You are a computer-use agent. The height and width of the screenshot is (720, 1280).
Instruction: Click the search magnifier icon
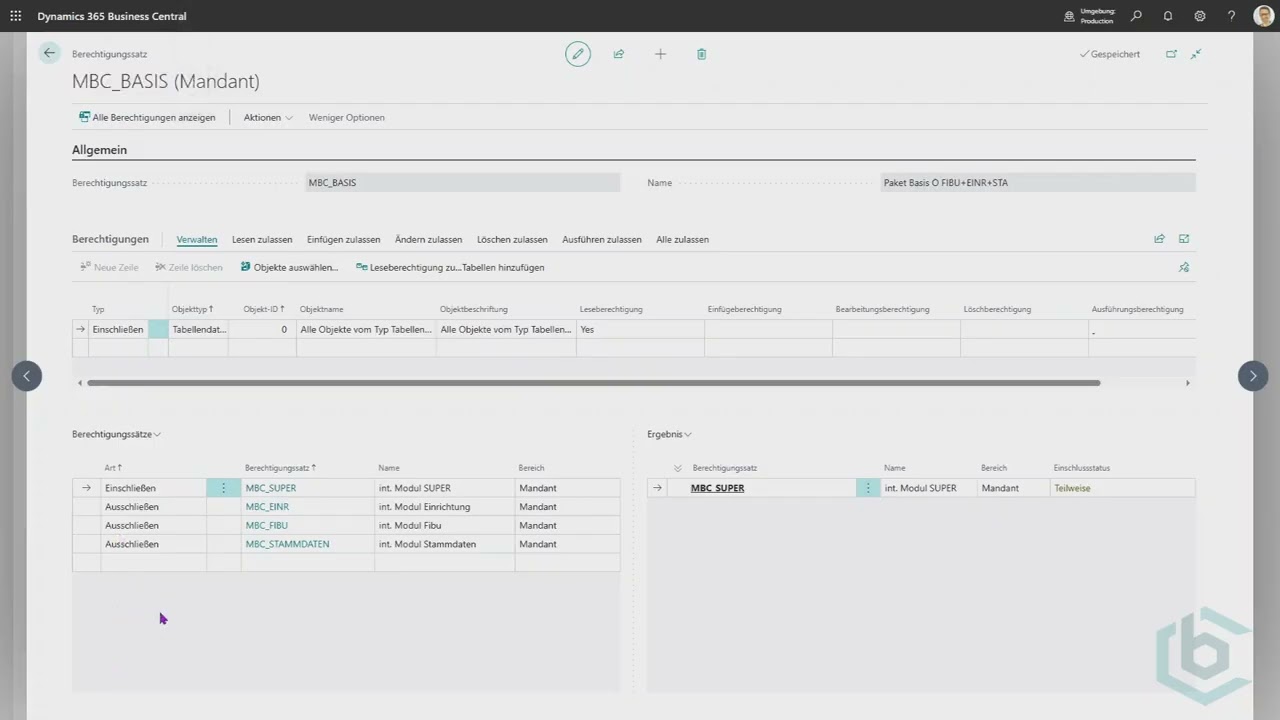click(1136, 16)
